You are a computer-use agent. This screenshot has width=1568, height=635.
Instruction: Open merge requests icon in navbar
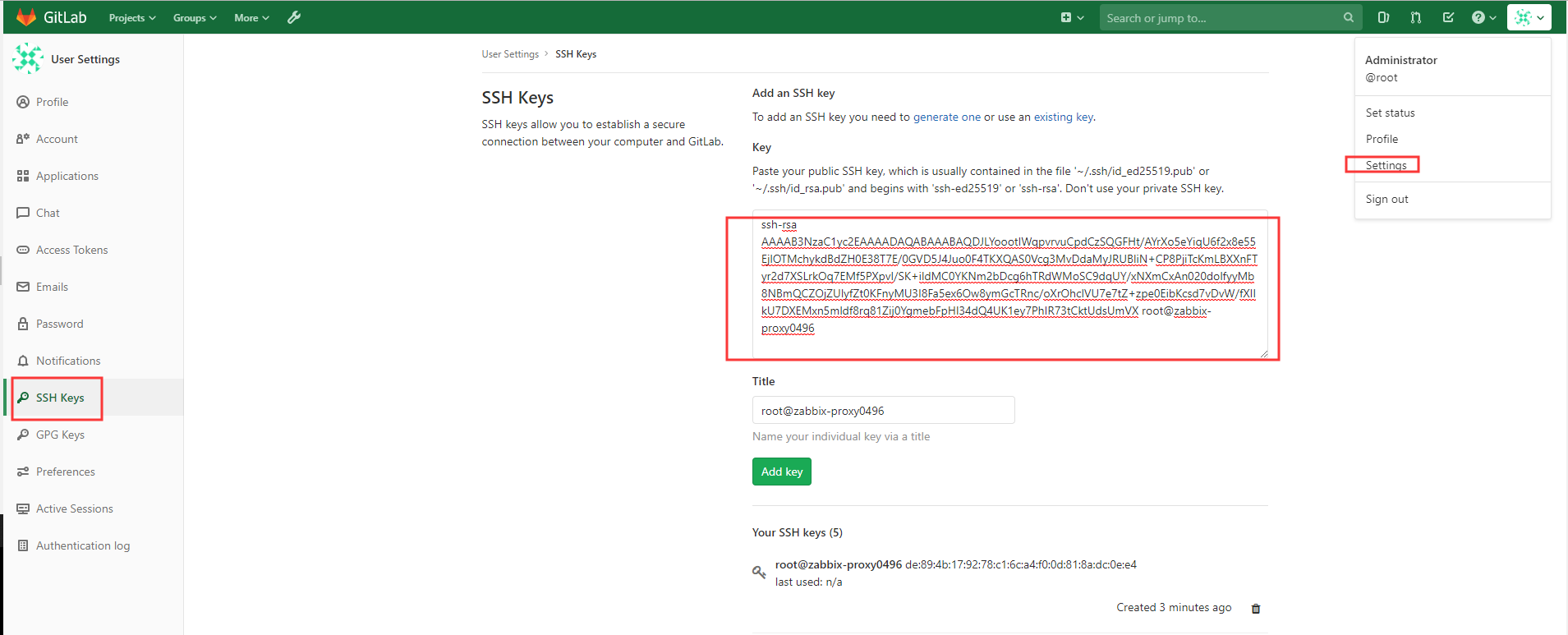(x=1416, y=17)
